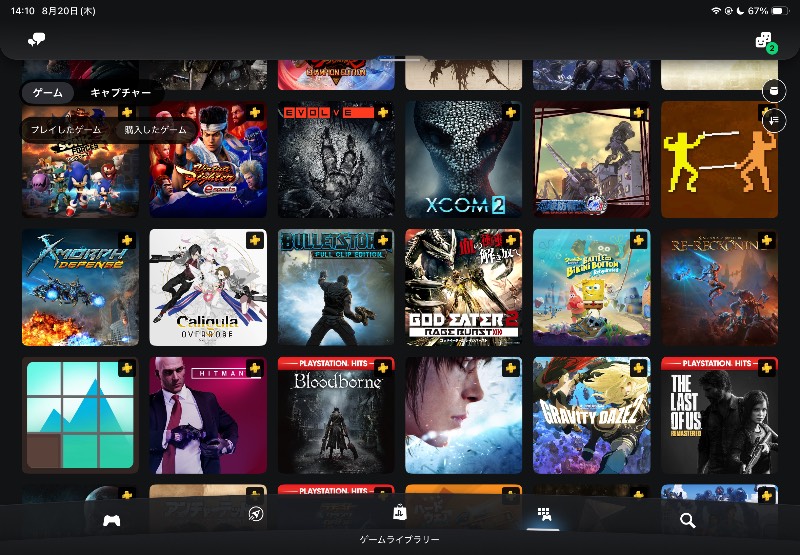This screenshot has width=800, height=555.
Task: Tap the PS Plus badge on Sonic Forces
Action: [127, 112]
